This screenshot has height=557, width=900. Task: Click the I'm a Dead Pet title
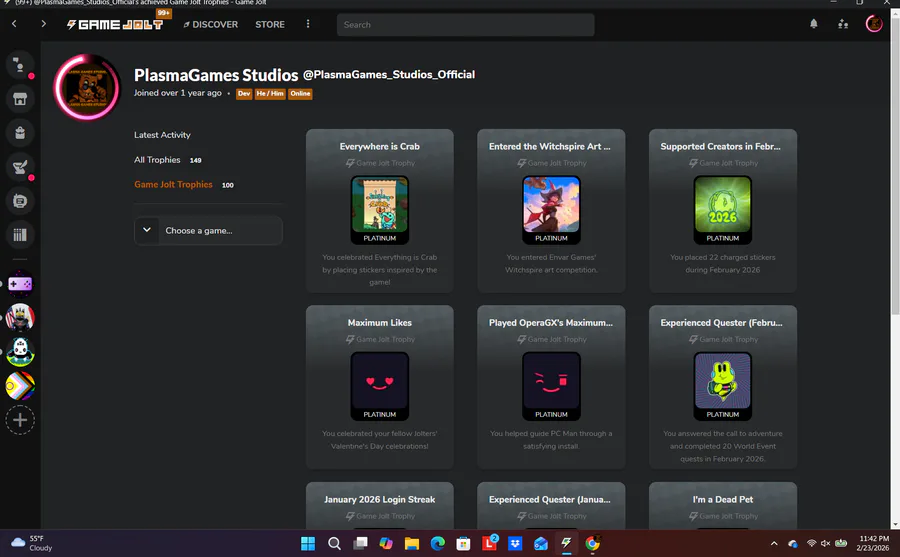pyautogui.click(x=723, y=500)
